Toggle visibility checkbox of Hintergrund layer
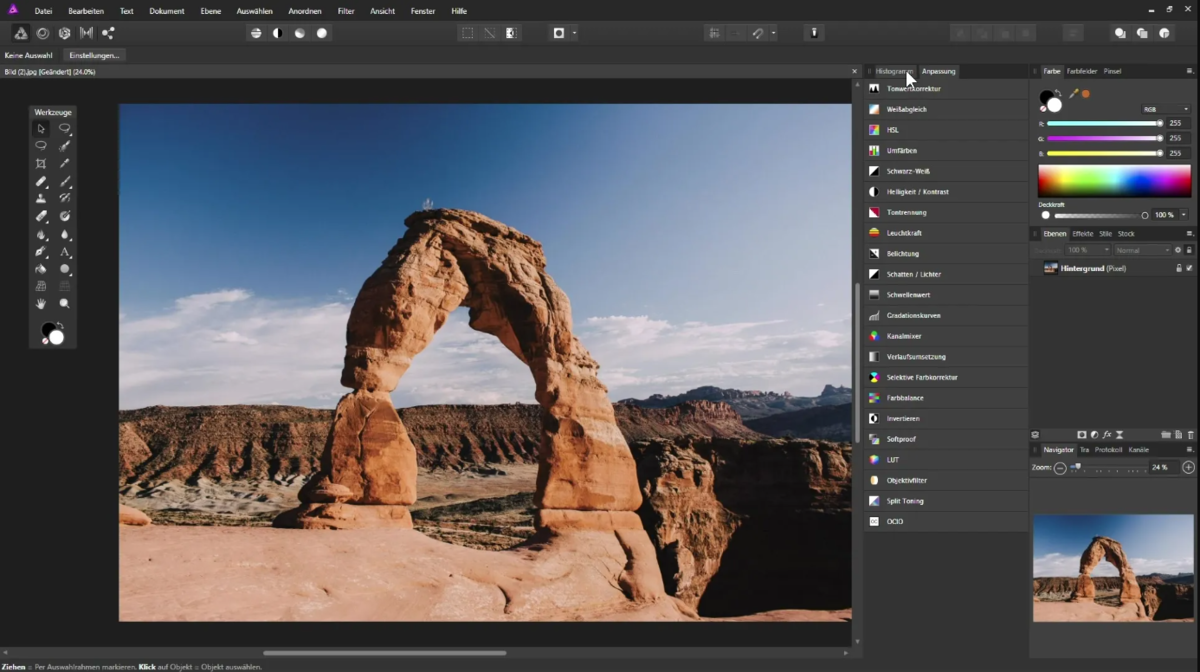This screenshot has height=672, width=1200. click(x=1189, y=268)
